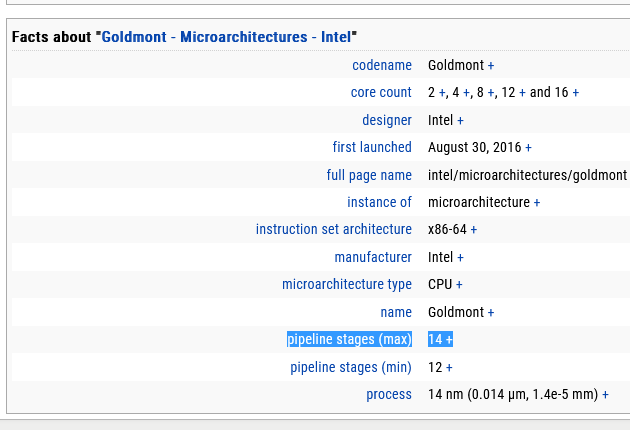Open the pipeline stages (min) property
Image resolution: width=630 pixels, height=430 pixels.
click(350, 367)
